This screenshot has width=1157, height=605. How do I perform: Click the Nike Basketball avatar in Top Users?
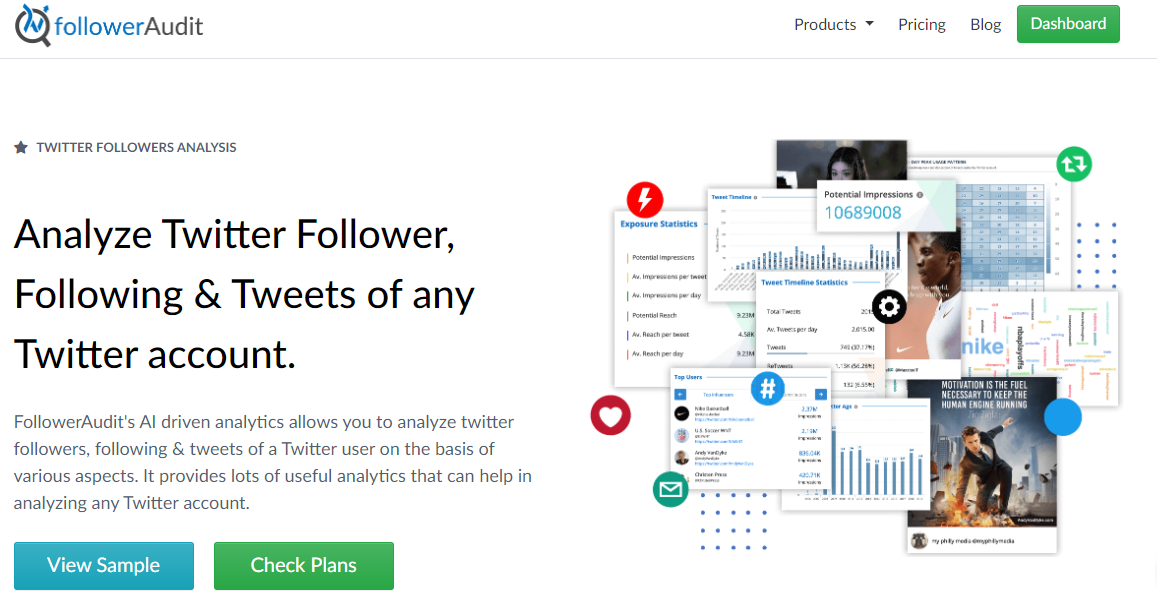(681, 413)
